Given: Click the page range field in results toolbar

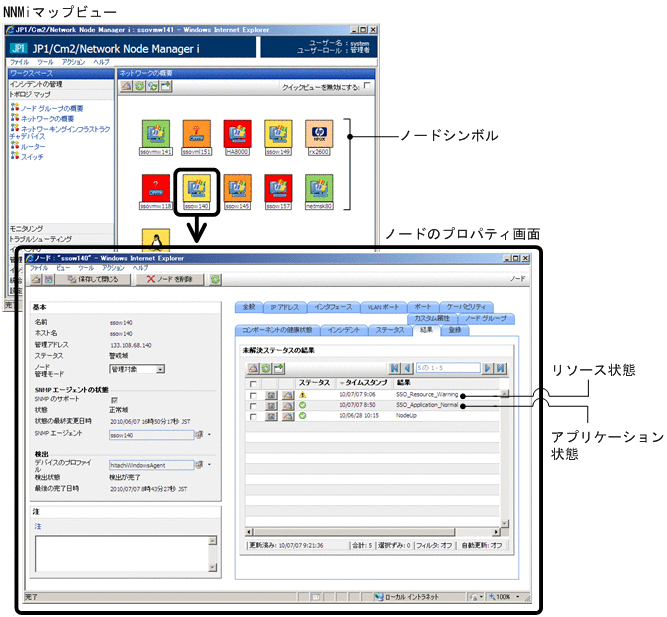Looking at the screenshot, I should click(x=448, y=368).
